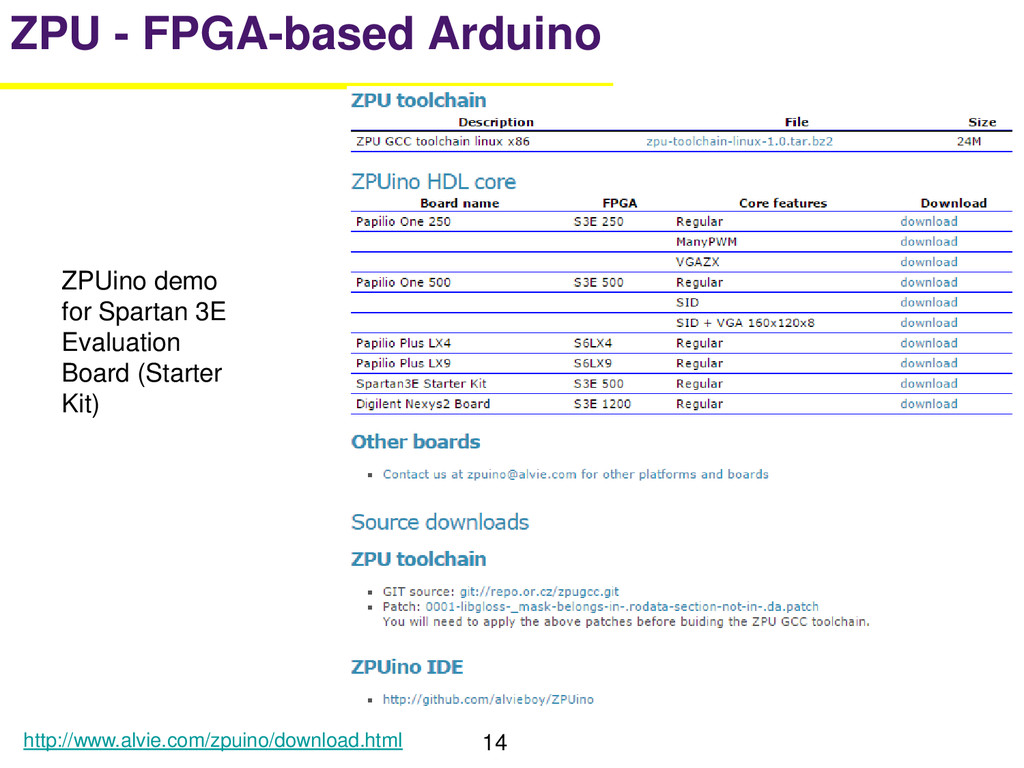Click the slide number 14
The height and width of the screenshot is (768, 1024).
pyautogui.click(x=495, y=742)
